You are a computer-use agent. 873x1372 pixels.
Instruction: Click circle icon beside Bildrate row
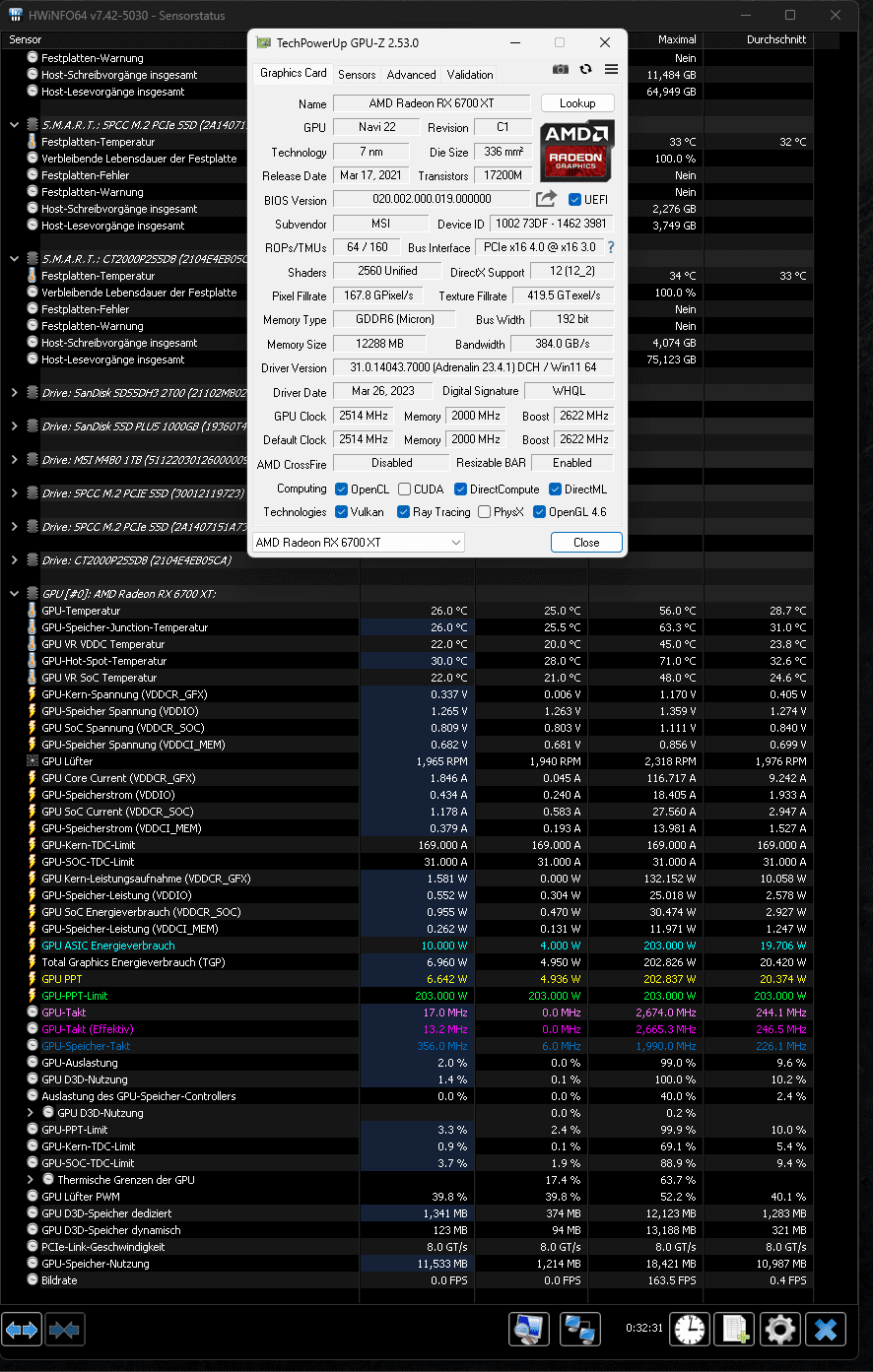pyautogui.click(x=33, y=1280)
